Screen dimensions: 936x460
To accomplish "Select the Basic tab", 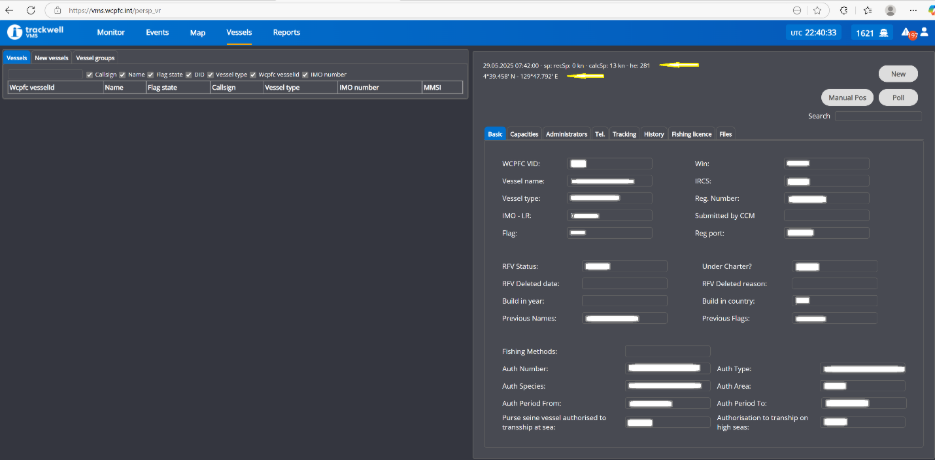I will [x=495, y=134].
